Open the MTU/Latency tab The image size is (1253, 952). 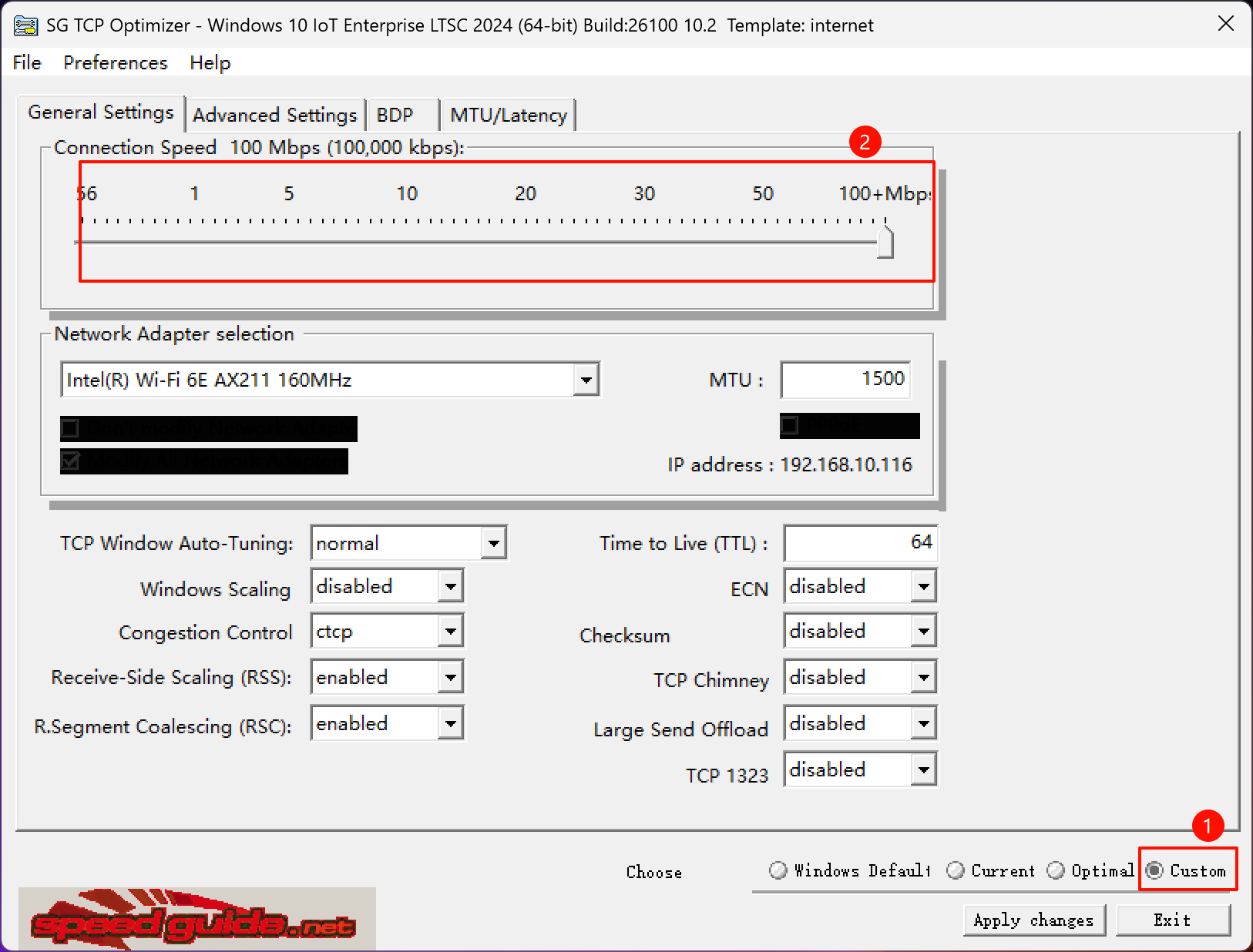click(507, 114)
